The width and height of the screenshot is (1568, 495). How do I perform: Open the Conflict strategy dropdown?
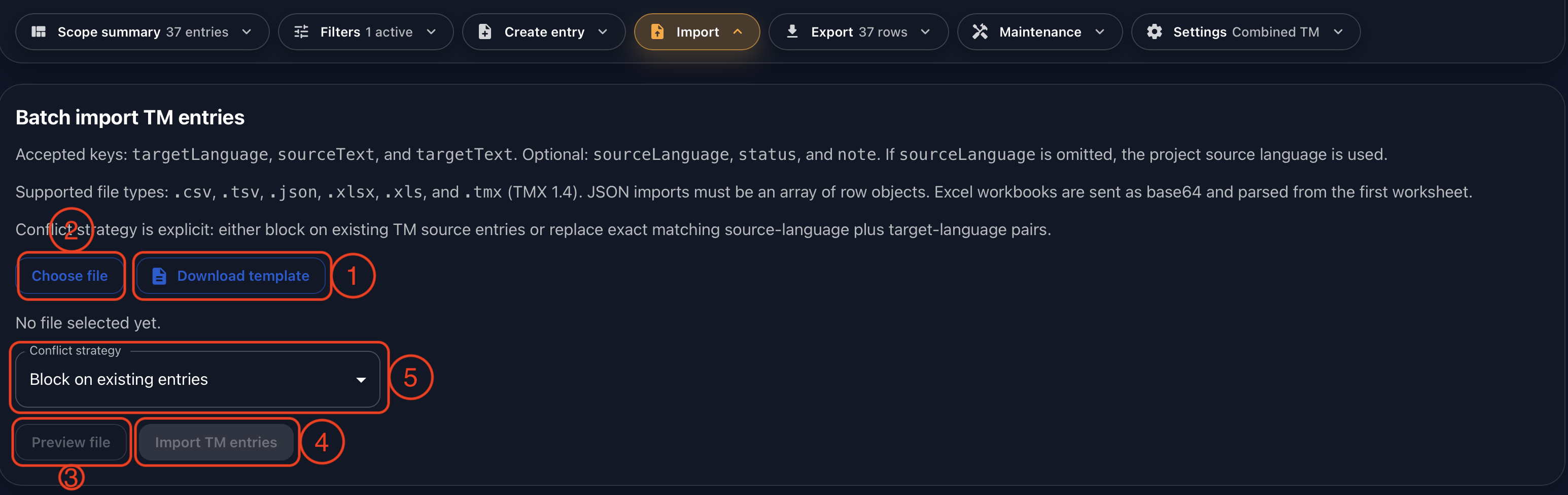click(x=198, y=379)
